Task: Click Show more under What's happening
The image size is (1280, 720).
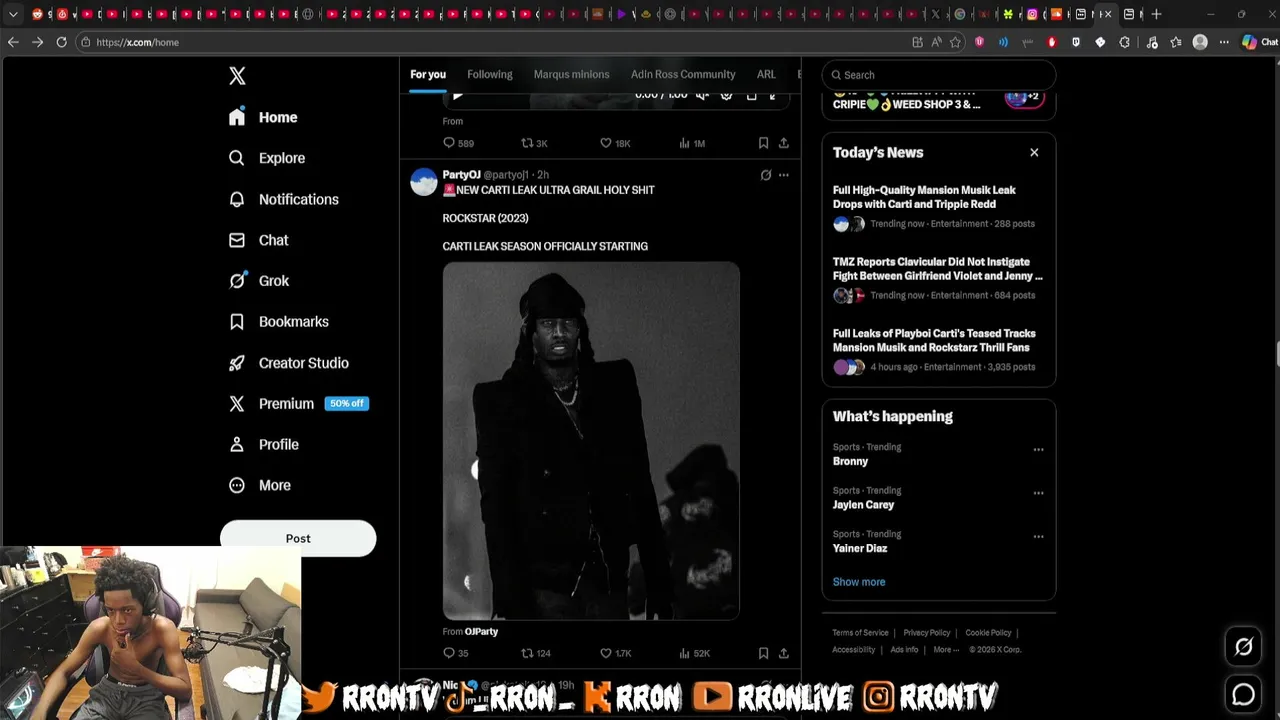Action: coord(859,582)
